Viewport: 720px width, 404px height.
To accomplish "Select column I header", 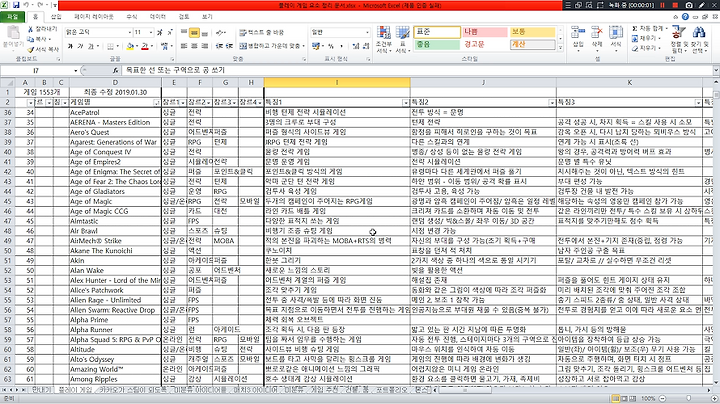I will pyautogui.click(x=337, y=83).
